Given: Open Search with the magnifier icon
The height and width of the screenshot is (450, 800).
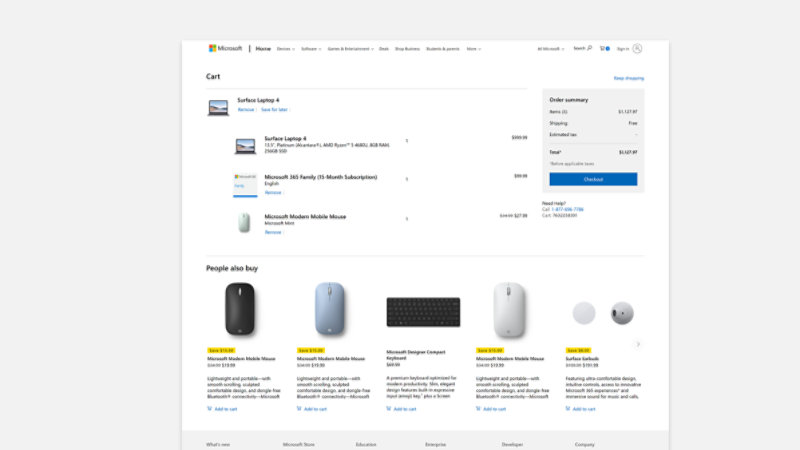Looking at the screenshot, I should 589,48.
